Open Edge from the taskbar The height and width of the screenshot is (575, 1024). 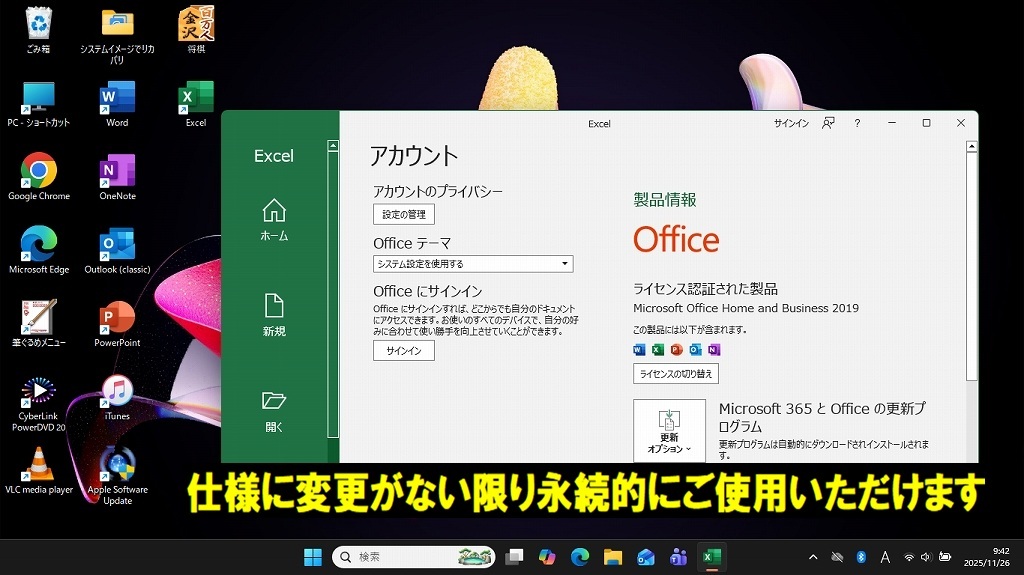[580, 557]
